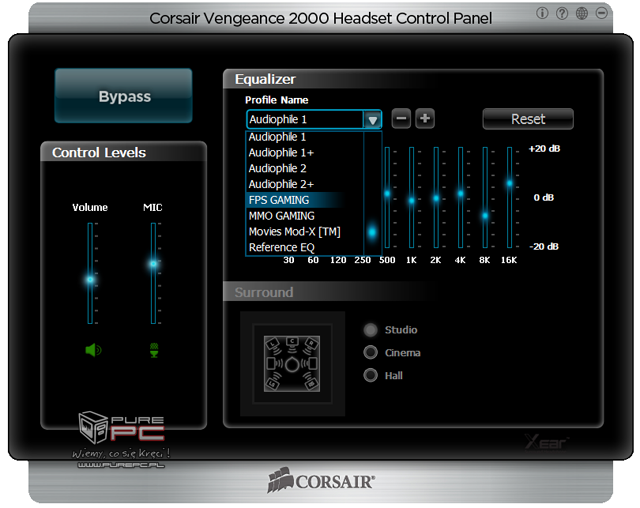Choose Audiophile 1 from the list
Screen dimensions: 640x508
pyautogui.click(x=304, y=137)
